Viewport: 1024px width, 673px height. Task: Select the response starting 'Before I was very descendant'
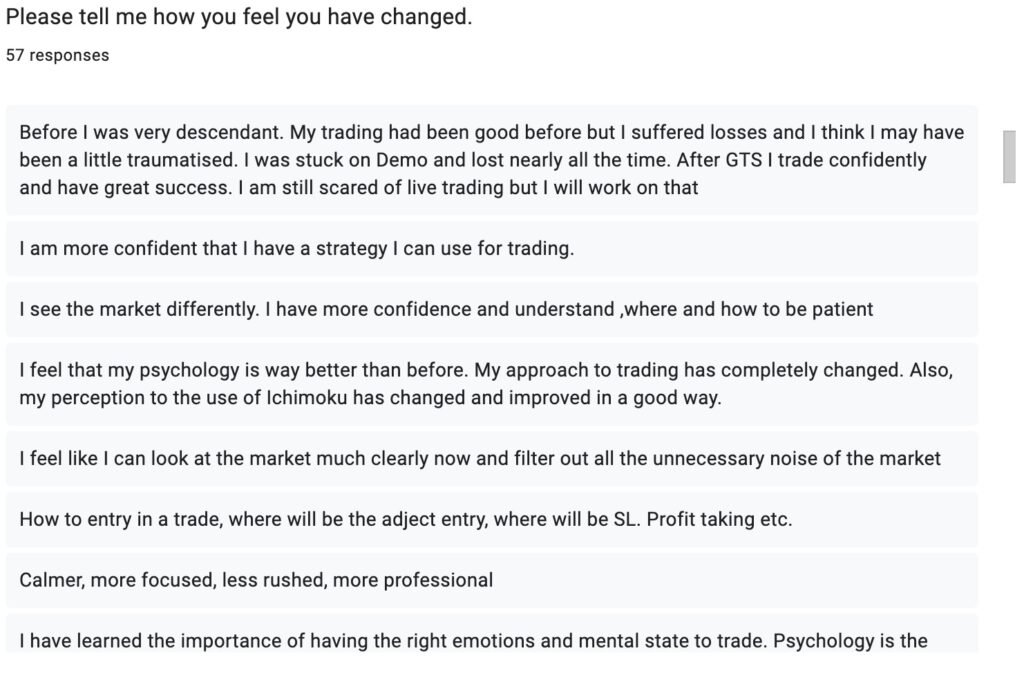pyautogui.click(x=492, y=160)
